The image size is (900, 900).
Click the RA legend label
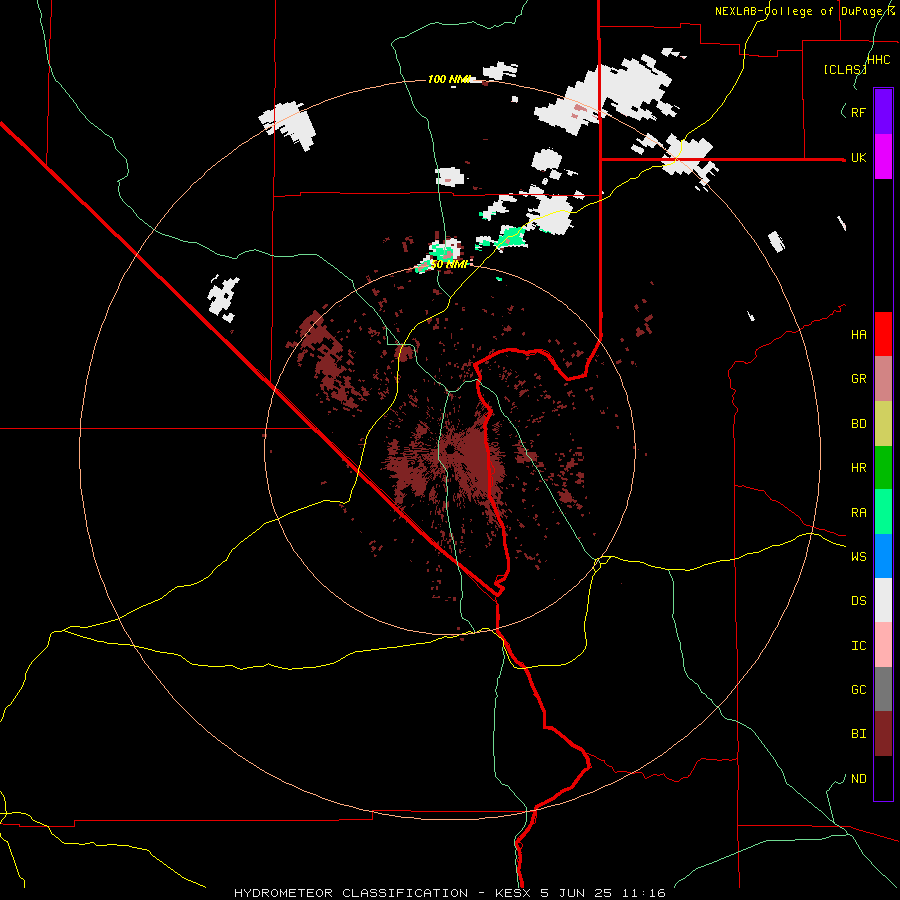[858, 513]
